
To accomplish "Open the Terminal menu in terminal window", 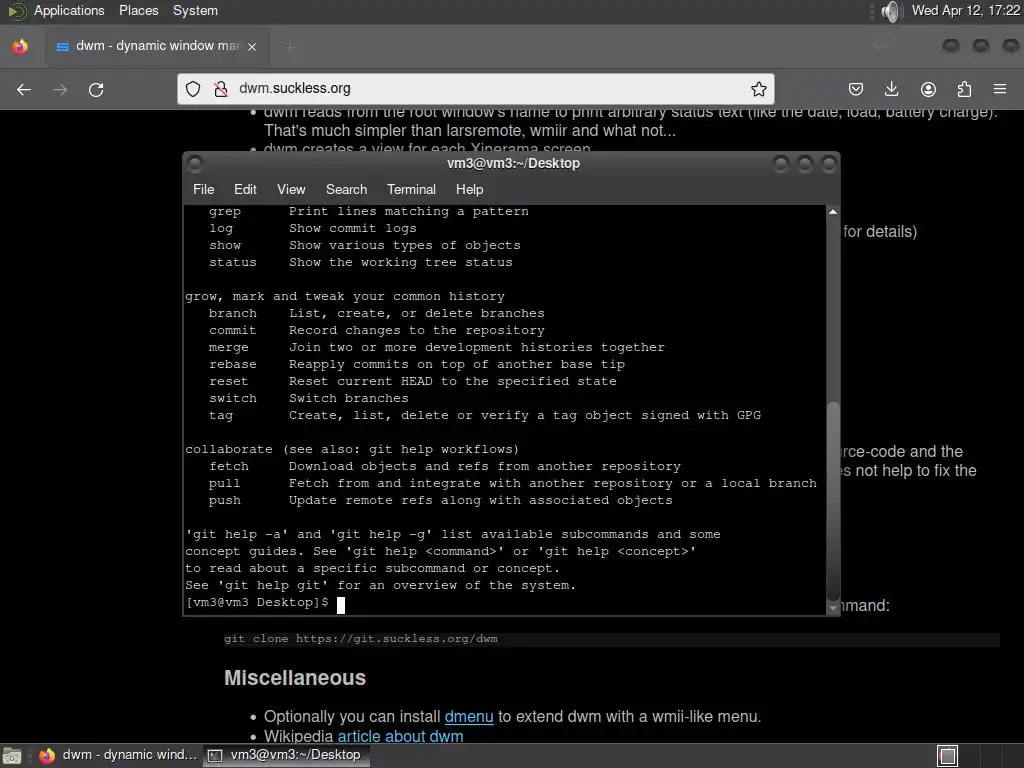I will [x=411, y=189].
